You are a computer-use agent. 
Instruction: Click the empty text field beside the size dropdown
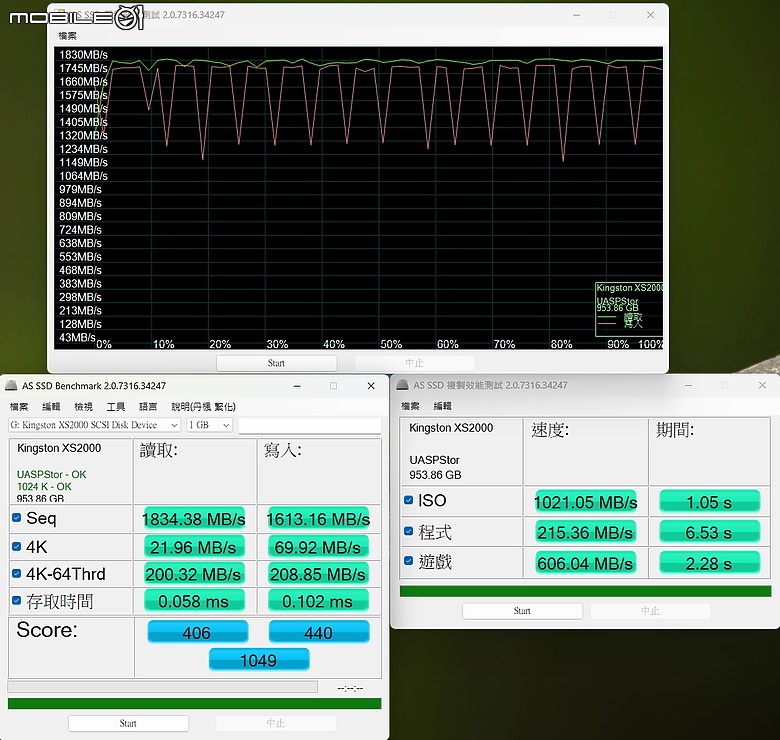click(310, 426)
